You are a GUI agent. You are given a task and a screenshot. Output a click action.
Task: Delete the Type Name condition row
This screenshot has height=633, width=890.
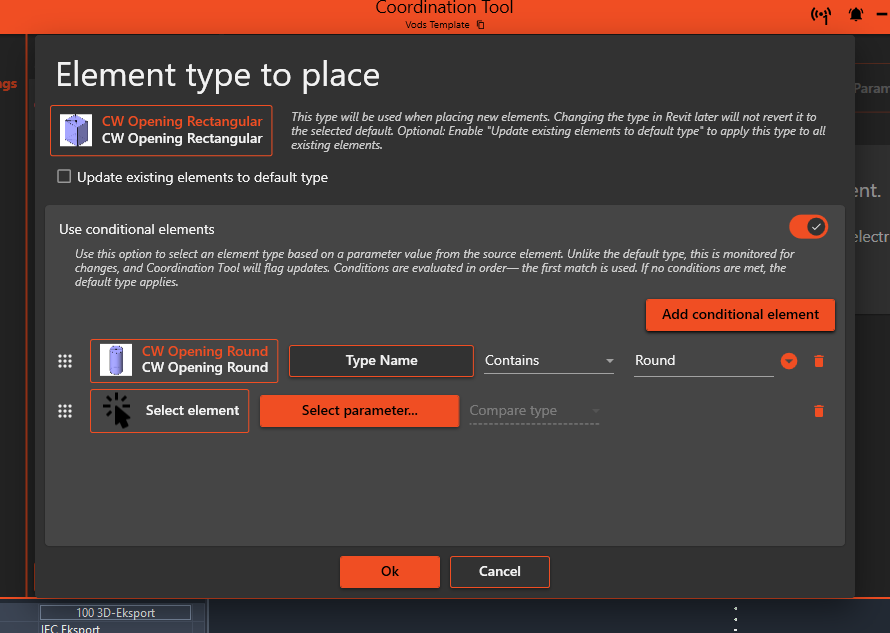click(x=818, y=361)
